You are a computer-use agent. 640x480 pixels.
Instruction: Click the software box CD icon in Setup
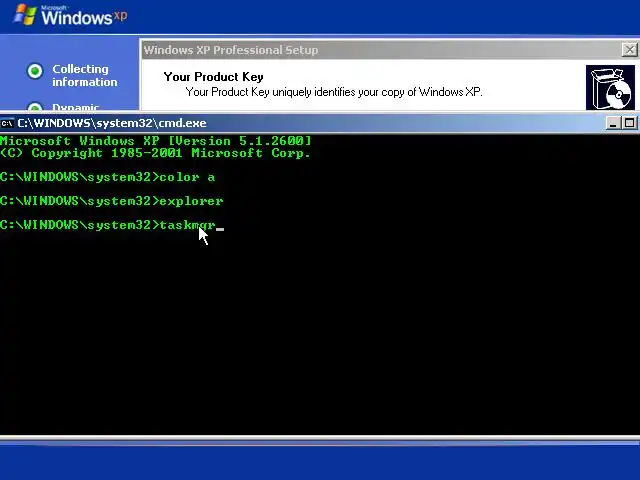[610, 87]
